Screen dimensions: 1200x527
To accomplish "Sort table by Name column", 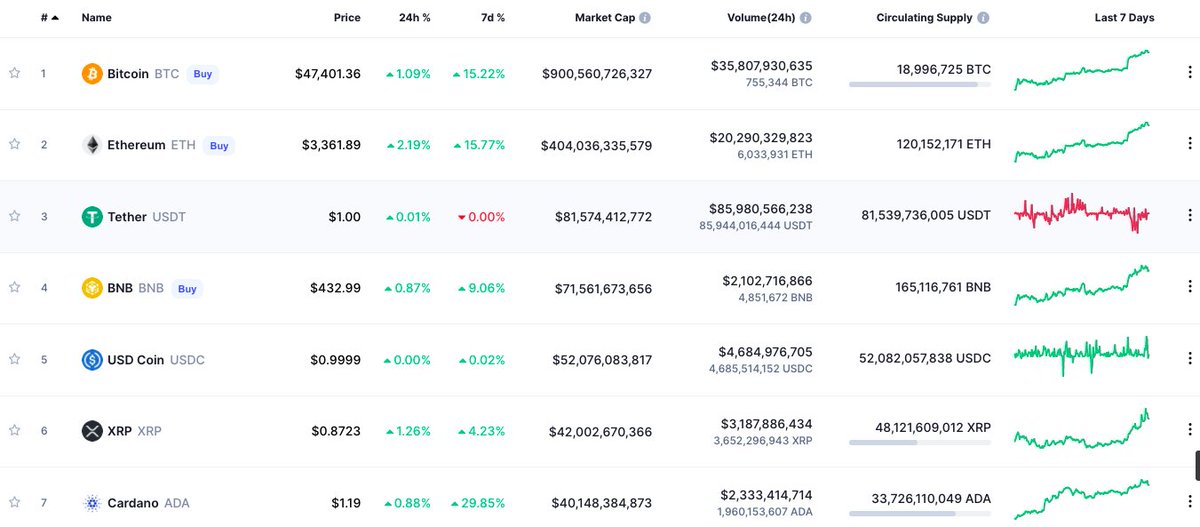I will tap(97, 18).
